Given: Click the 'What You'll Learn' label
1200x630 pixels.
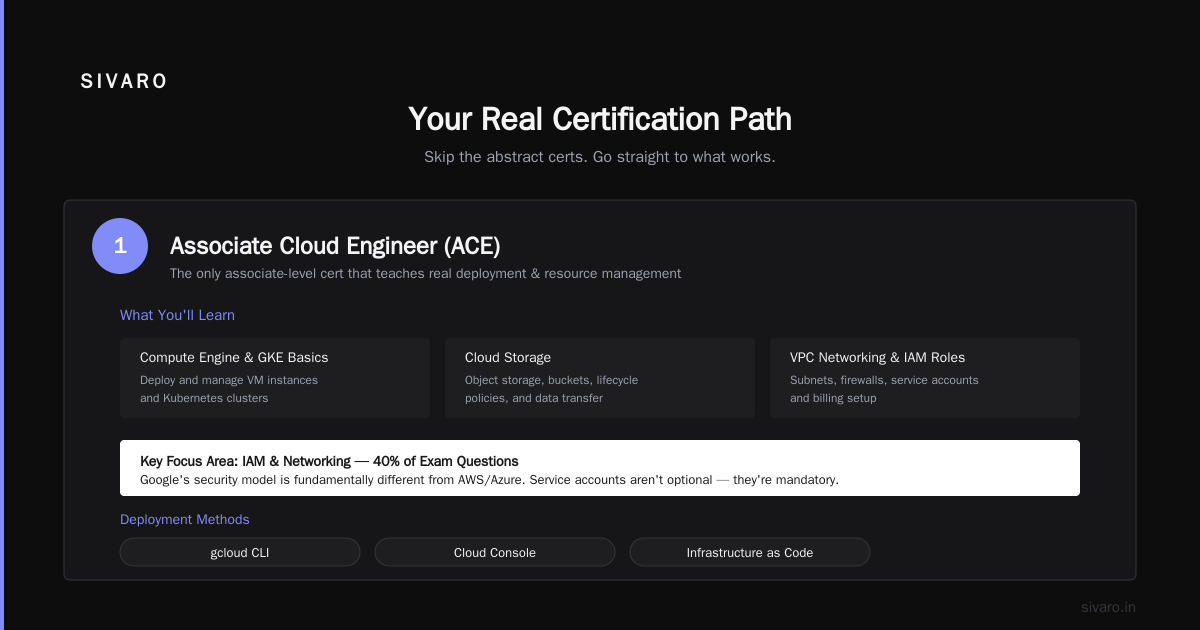Looking at the screenshot, I should coord(177,315).
